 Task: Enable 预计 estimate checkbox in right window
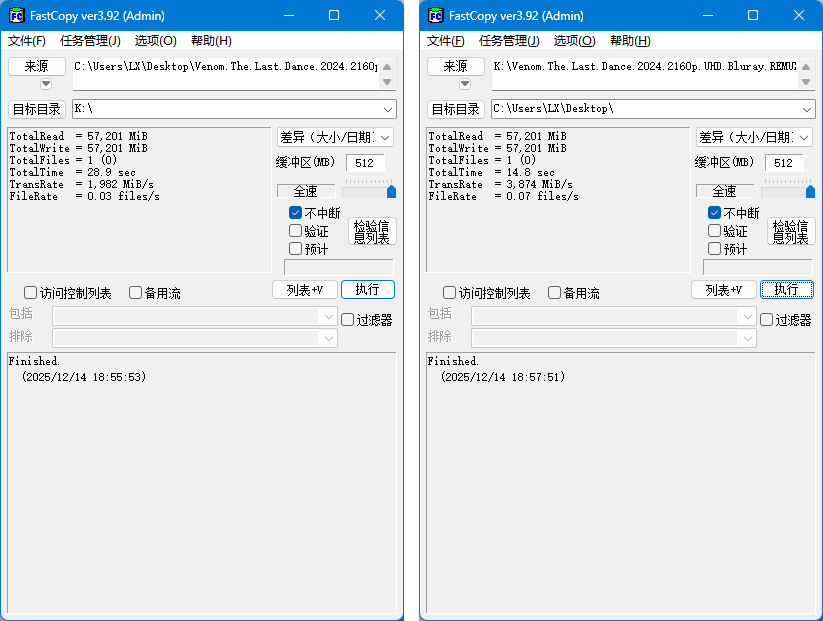pyautogui.click(x=714, y=248)
